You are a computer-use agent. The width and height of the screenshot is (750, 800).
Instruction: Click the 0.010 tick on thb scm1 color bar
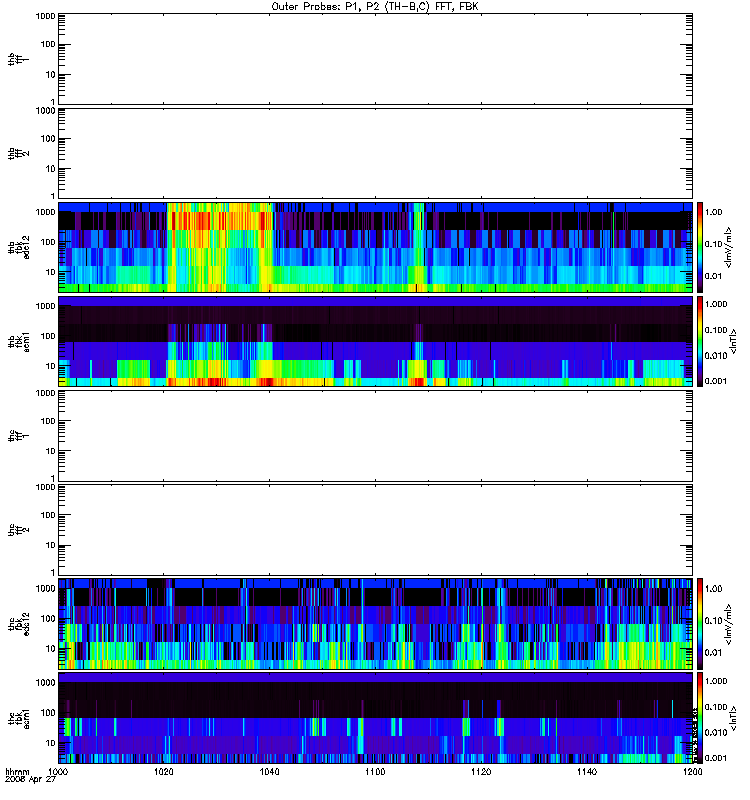pos(716,356)
